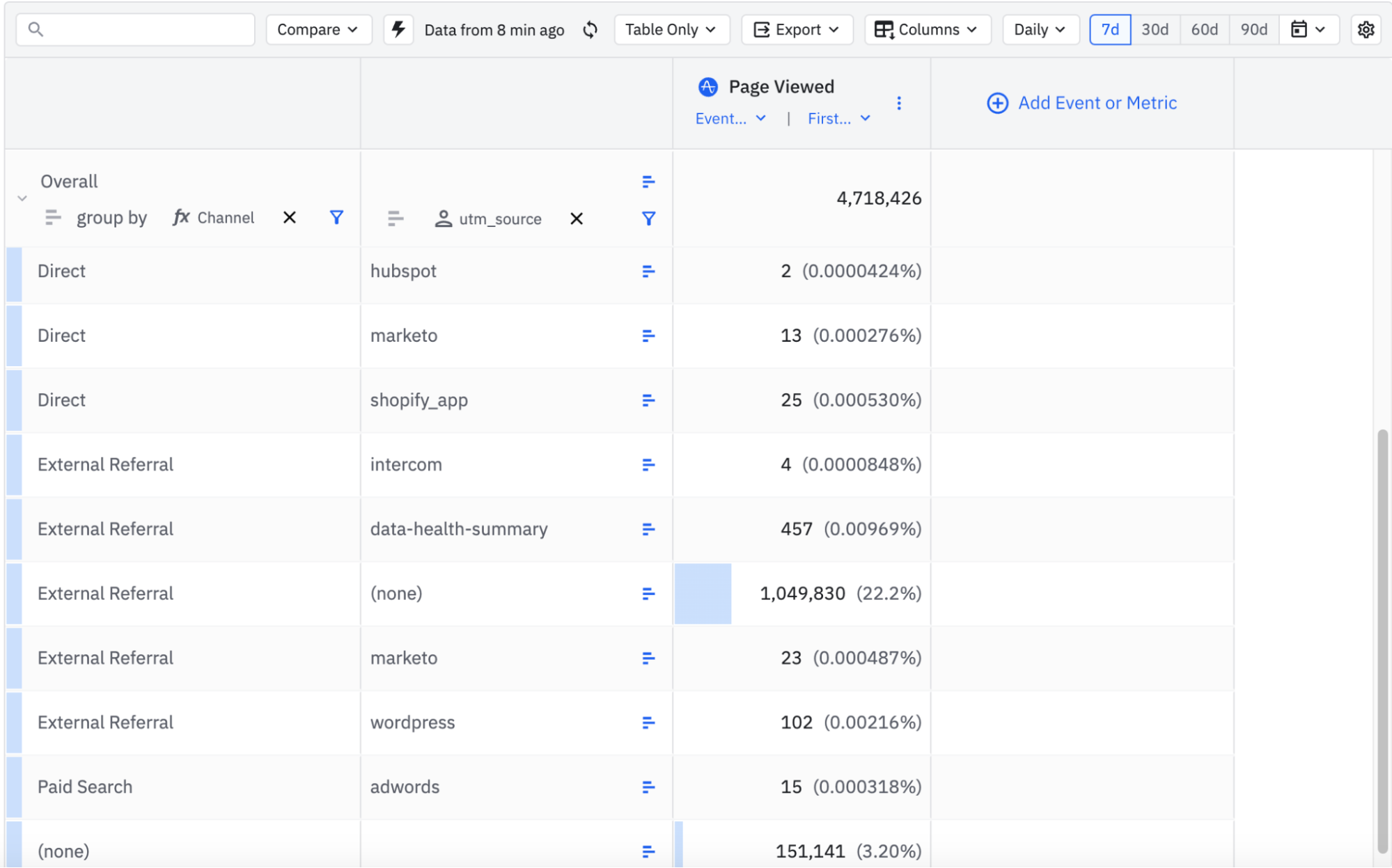The width and height of the screenshot is (1392, 868).
Task: Switch to the 30d date range
Action: (1155, 29)
